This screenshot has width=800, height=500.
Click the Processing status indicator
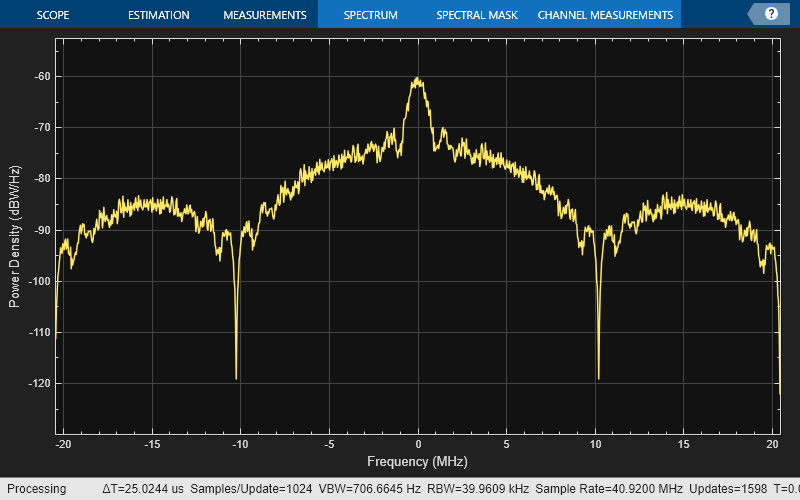click(36, 489)
